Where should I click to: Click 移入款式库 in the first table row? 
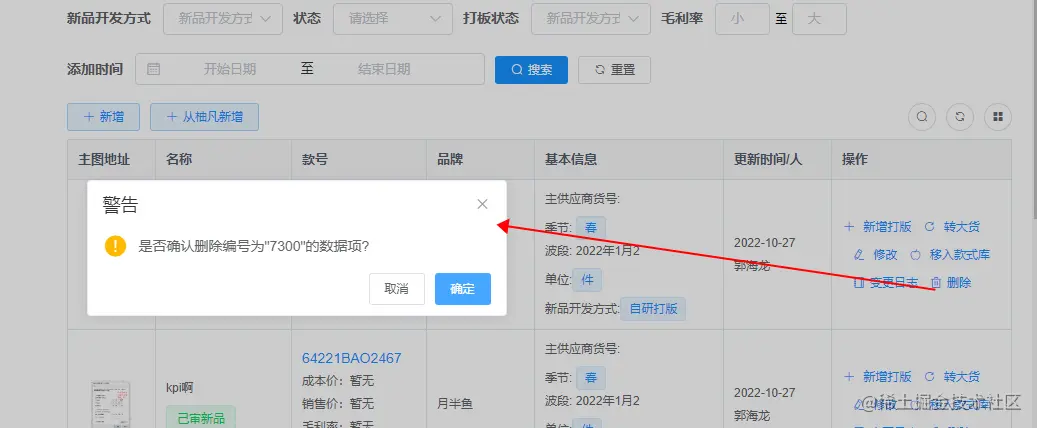[950, 255]
